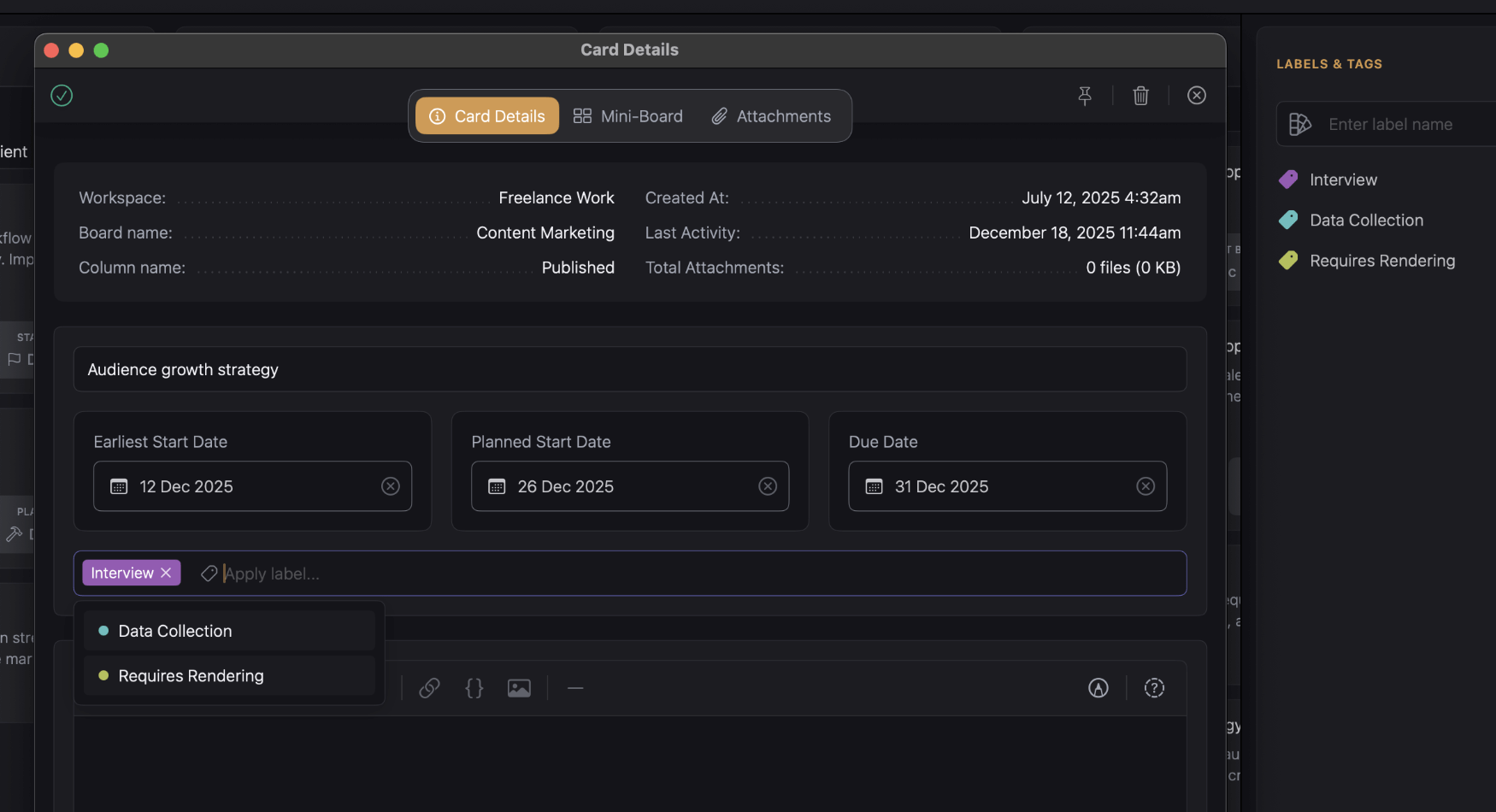Delete card using the trash icon
The image size is (1496, 812).
[x=1140, y=96]
